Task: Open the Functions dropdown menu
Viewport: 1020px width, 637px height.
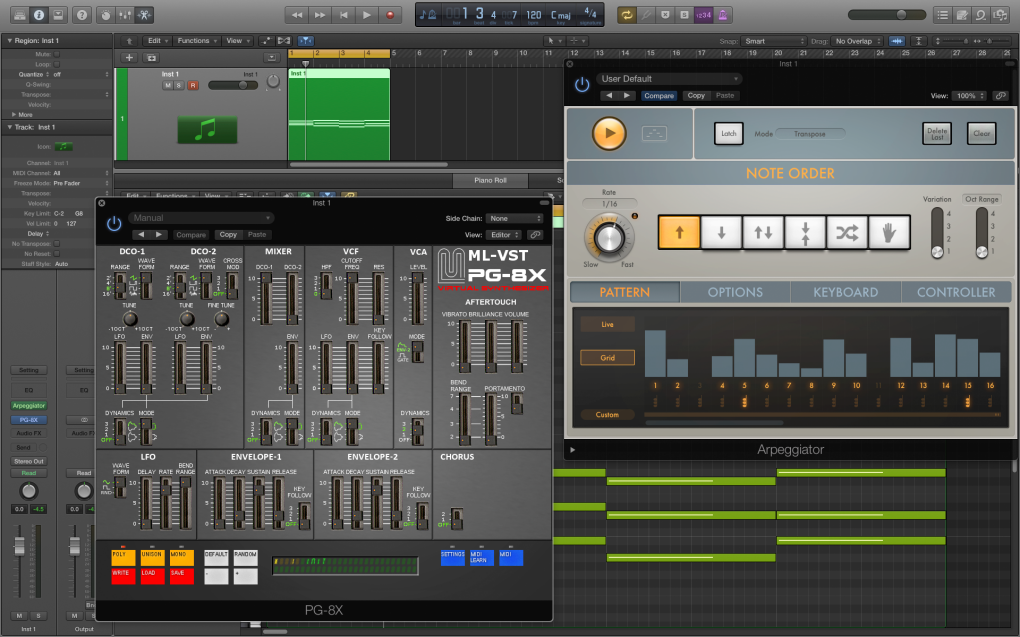Action: coord(197,40)
